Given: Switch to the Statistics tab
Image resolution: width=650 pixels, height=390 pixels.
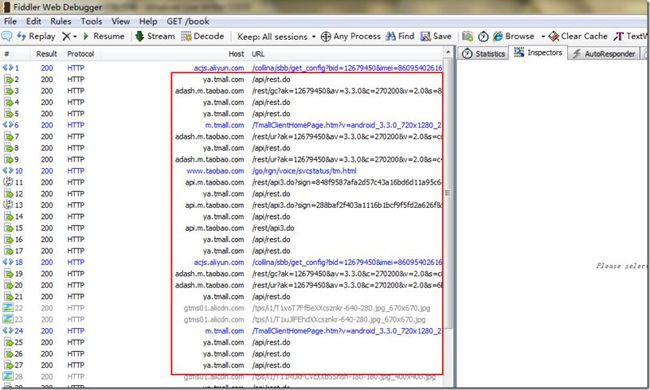Looking at the screenshot, I should [x=483, y=53].
